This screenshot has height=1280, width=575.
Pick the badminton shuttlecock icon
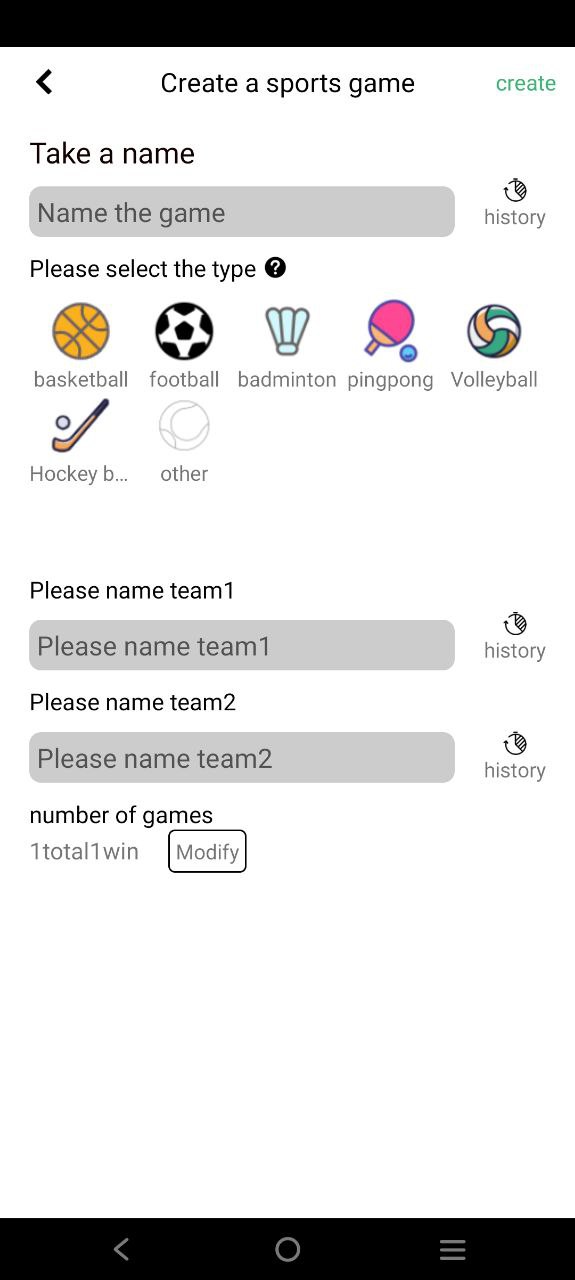pyautogui.click(x=287, y=331)
